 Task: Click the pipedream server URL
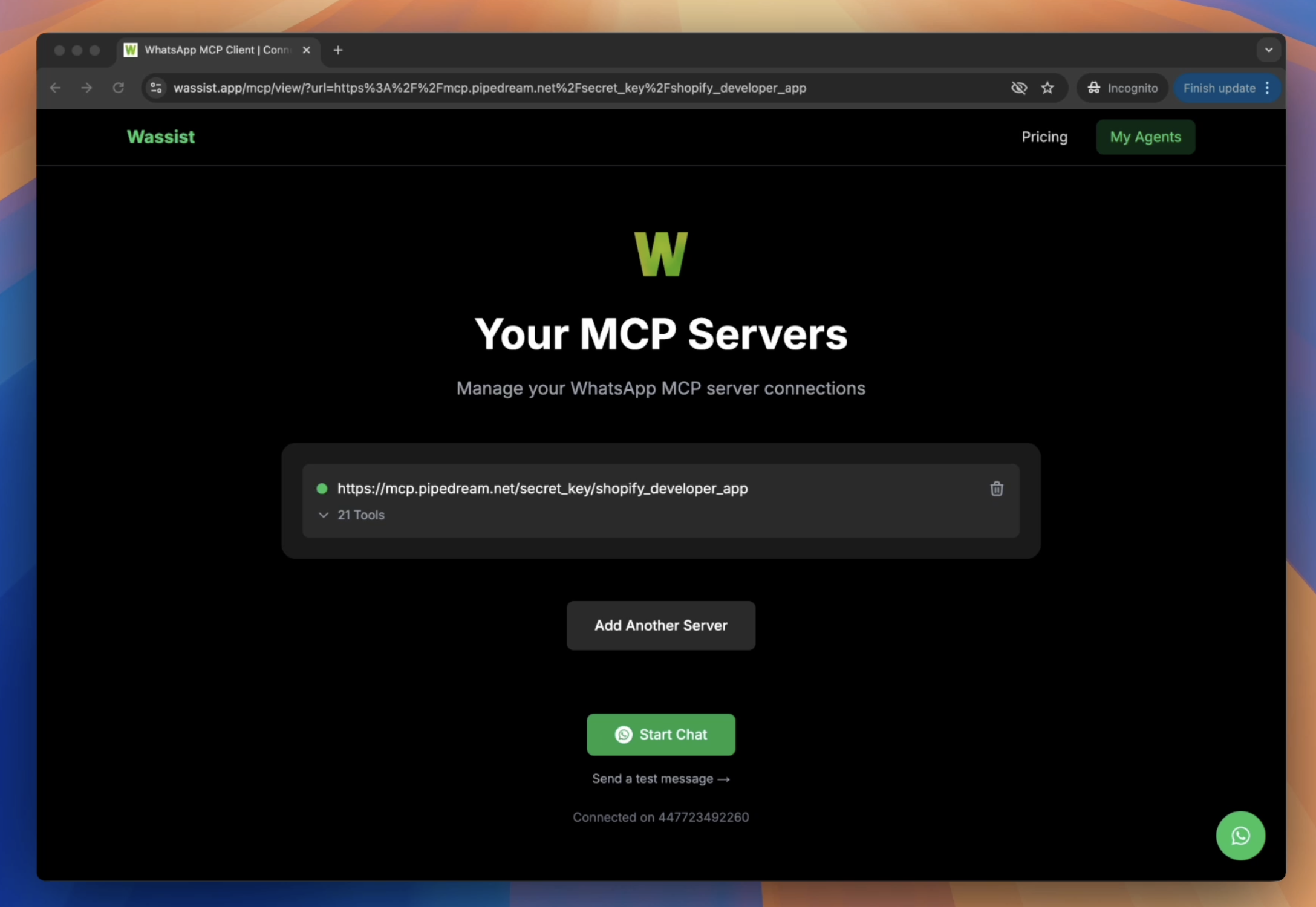[542, 489]
